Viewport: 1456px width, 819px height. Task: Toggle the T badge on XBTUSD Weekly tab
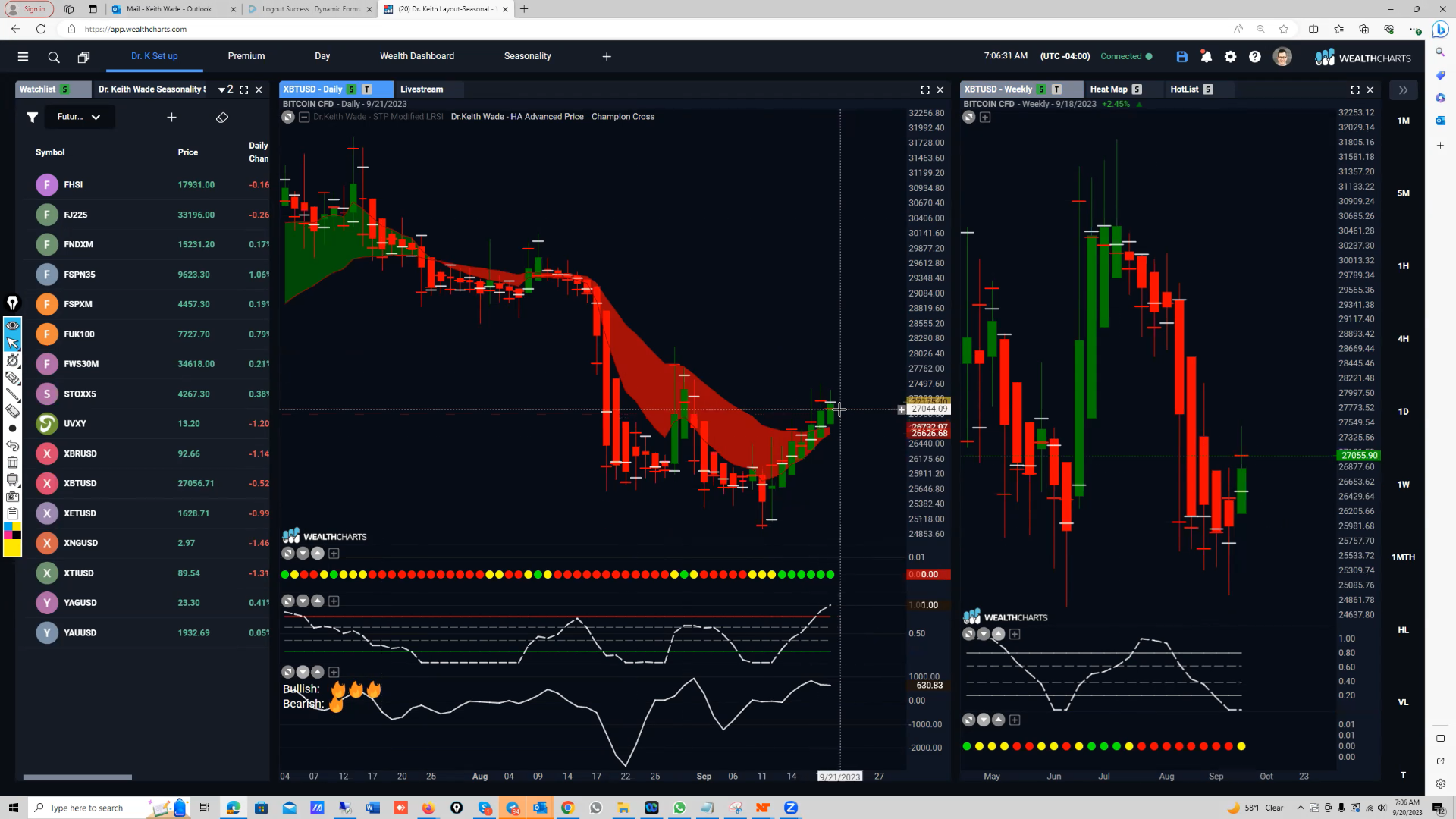[1056, 89]
